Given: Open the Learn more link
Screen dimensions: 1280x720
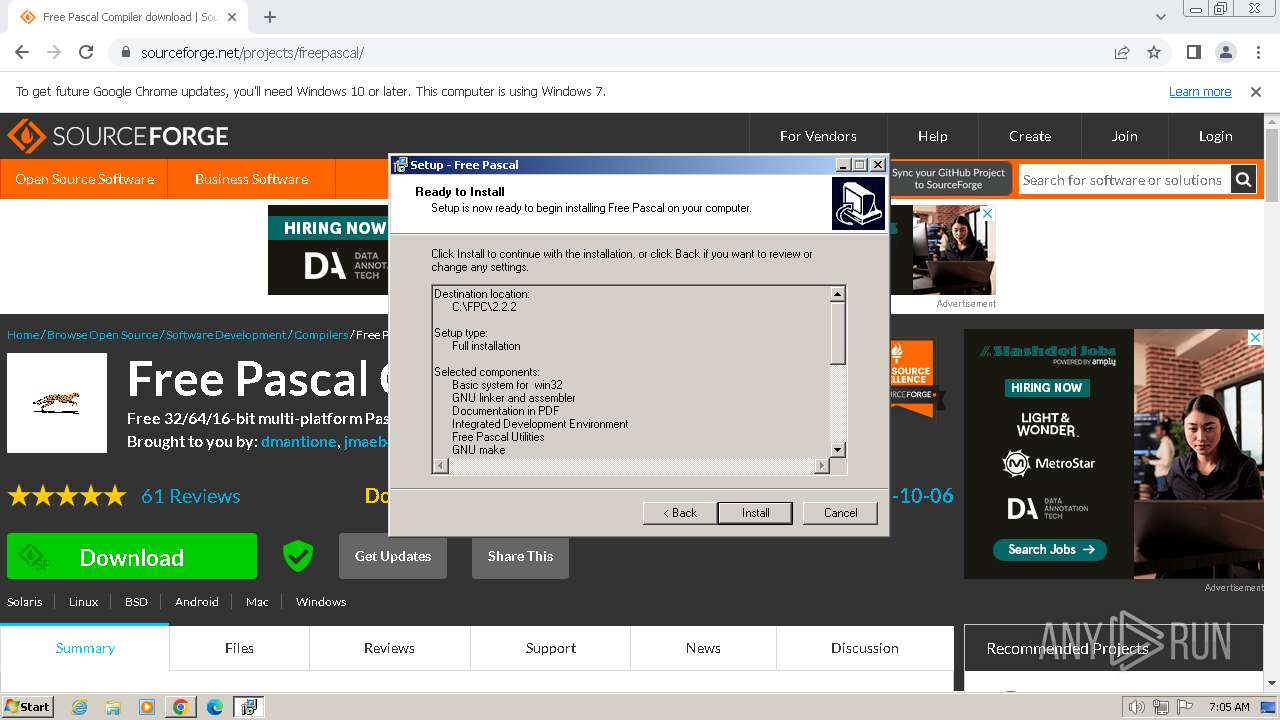Looking at the screenshot, I should click(1200, 91).
